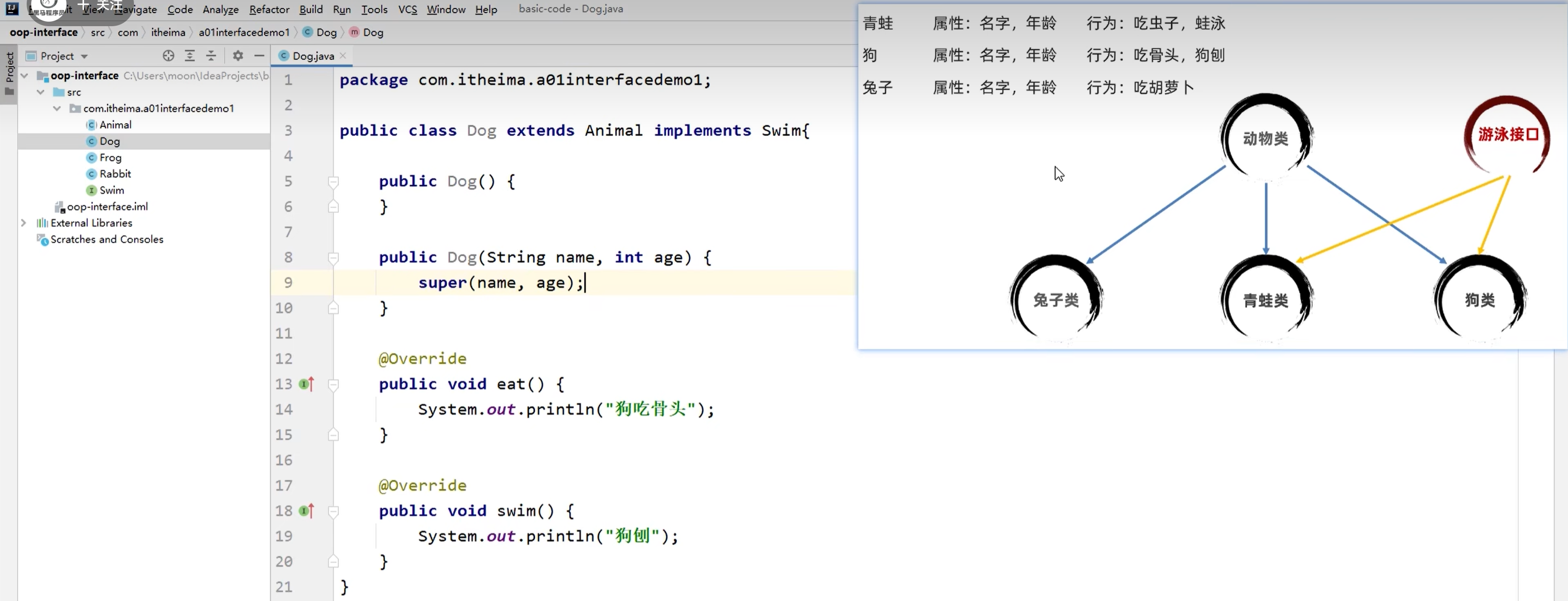Close the Dog.java editor tab
1568x601 pixels.
[343, 56]
